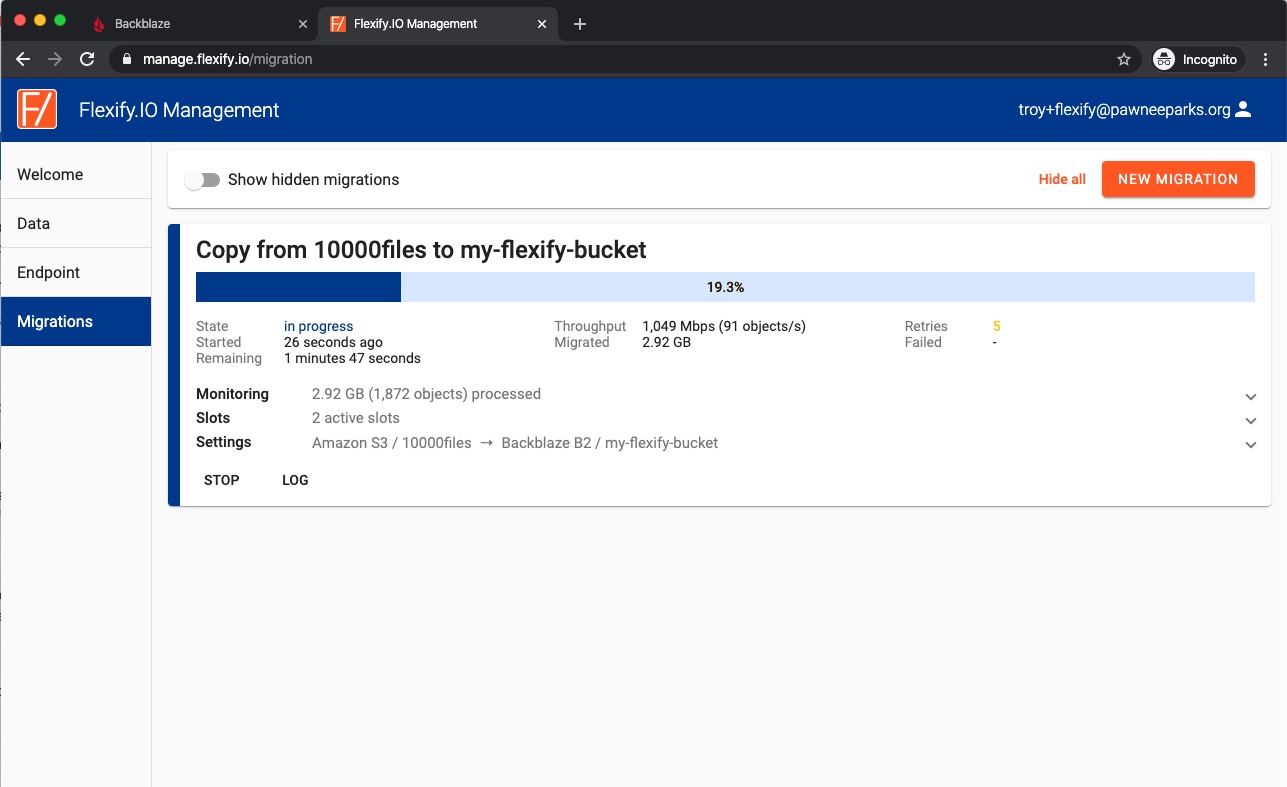Focus the address bar URL field

(623, 59)
